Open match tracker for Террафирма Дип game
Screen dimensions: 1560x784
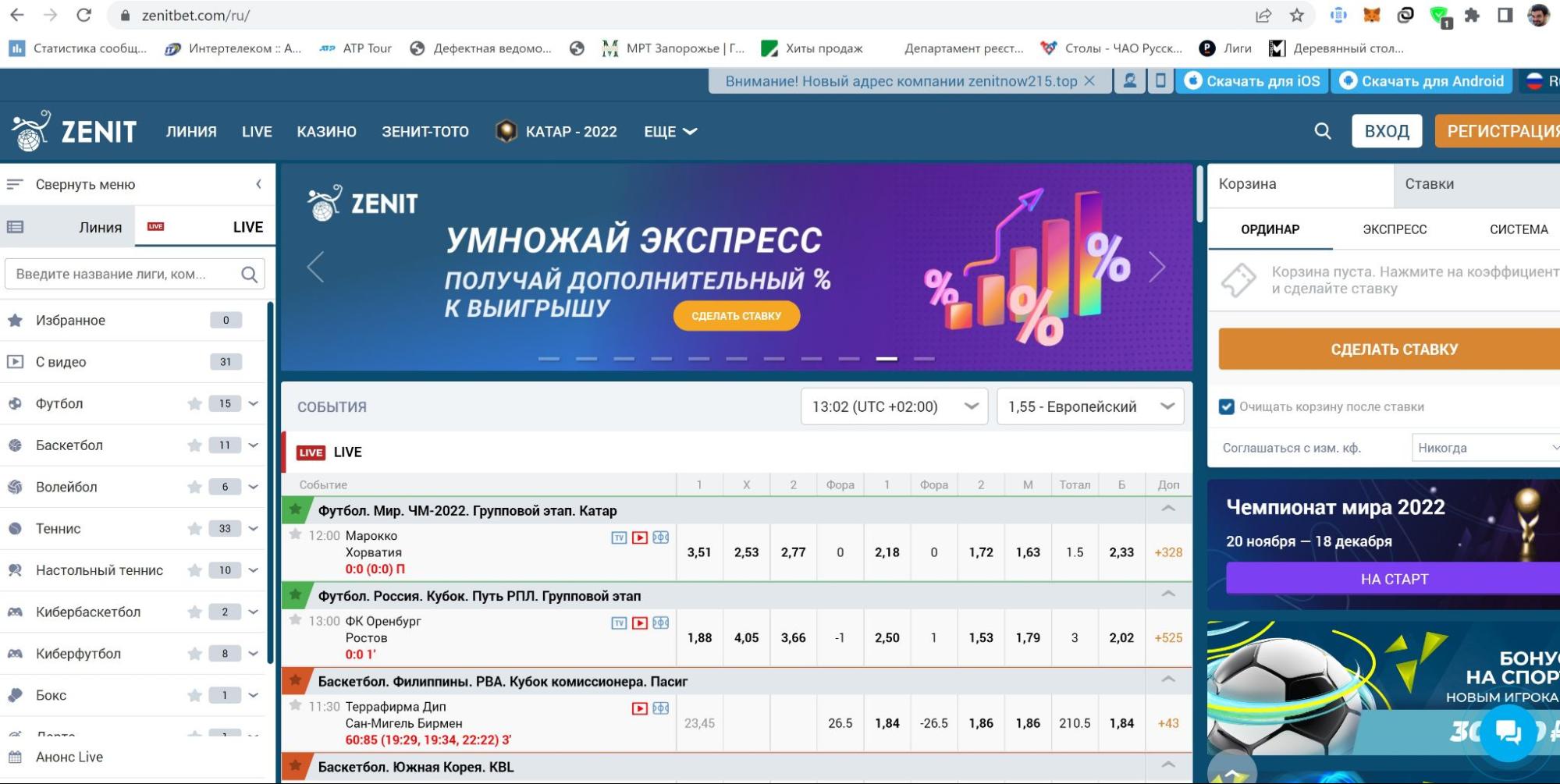(661, 708)
